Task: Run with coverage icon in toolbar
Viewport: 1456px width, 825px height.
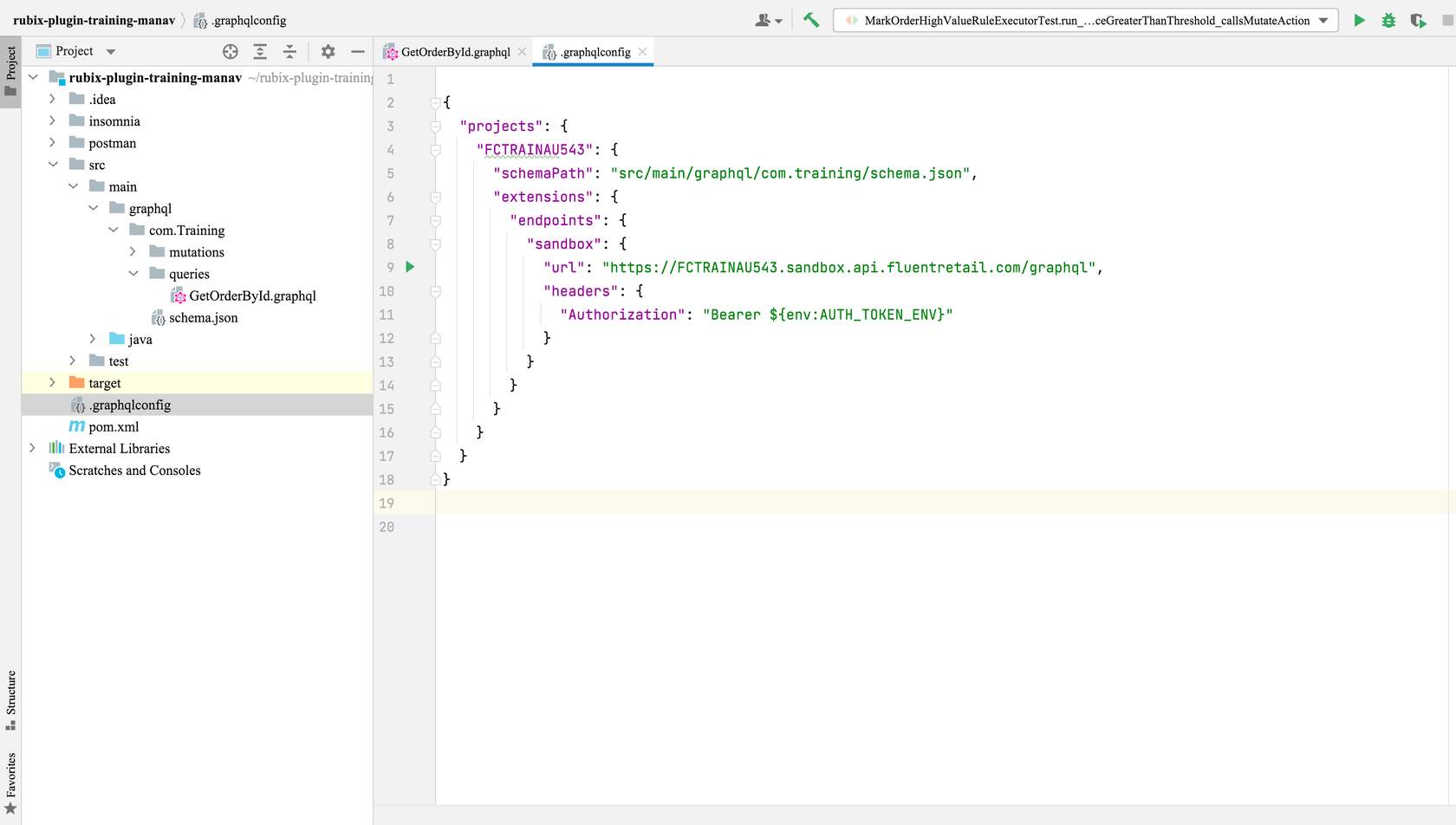Action: pos(1418,20)
